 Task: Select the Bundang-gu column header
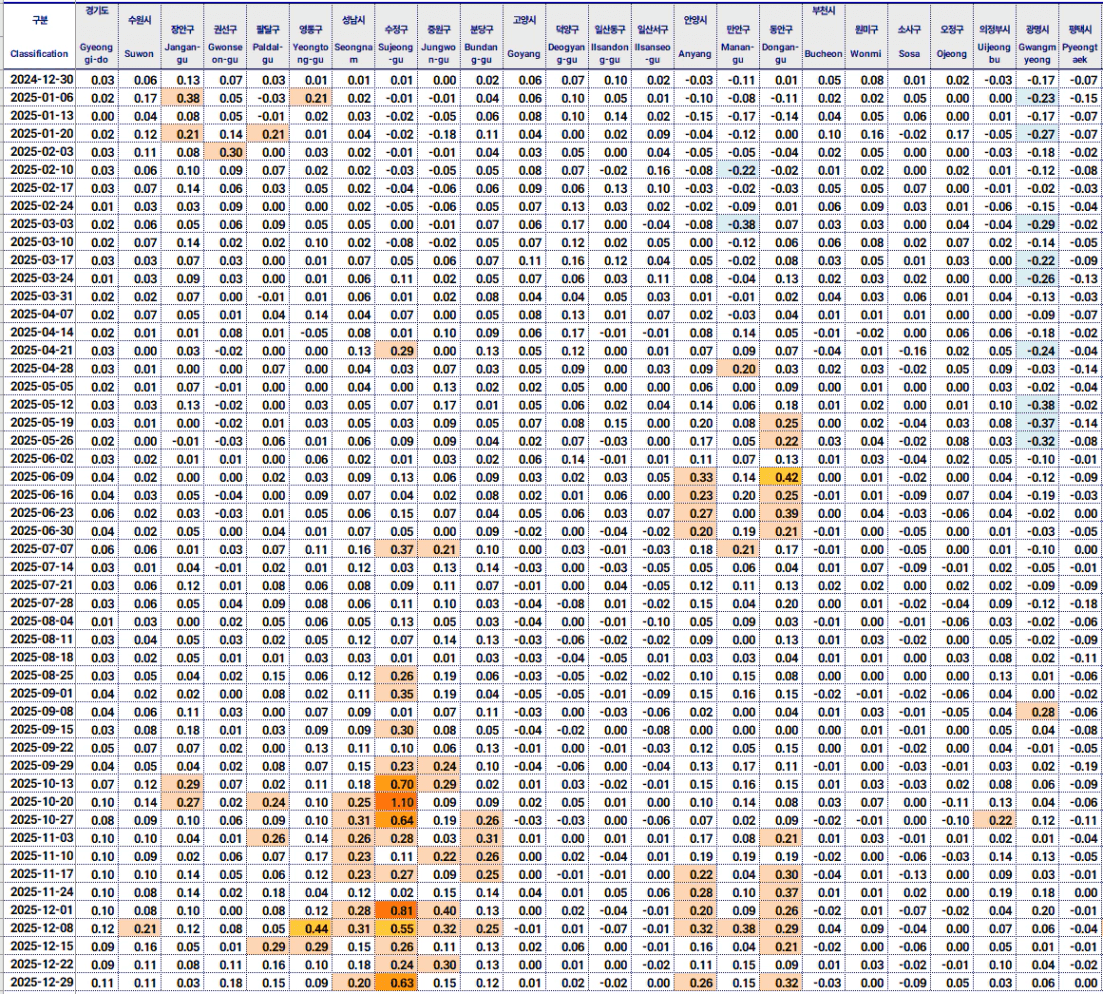click(481, 35)
